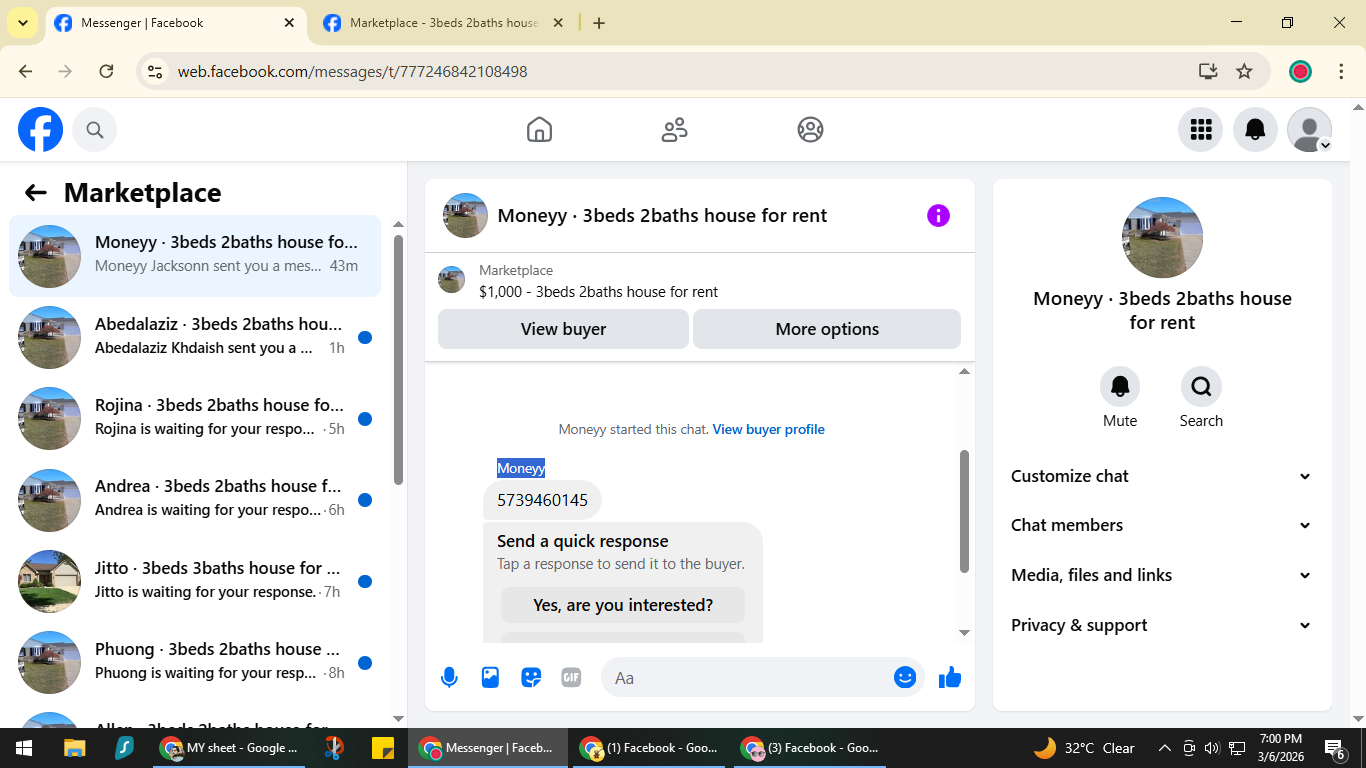Open the taskbar notification center icon
1366x768 pixels.
[x=1334, y=748]
